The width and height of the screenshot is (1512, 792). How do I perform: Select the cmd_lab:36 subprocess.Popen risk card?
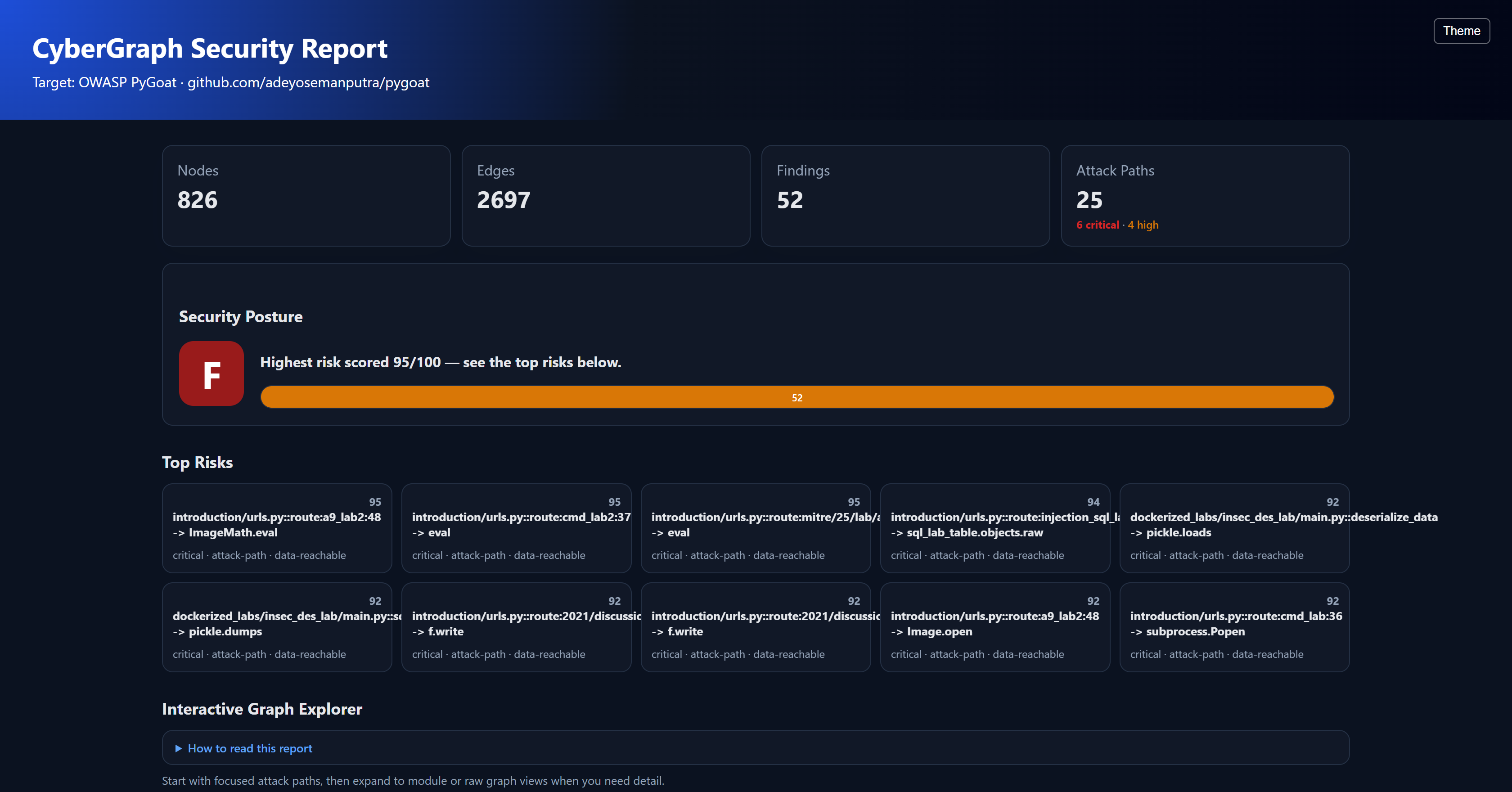1234,627
